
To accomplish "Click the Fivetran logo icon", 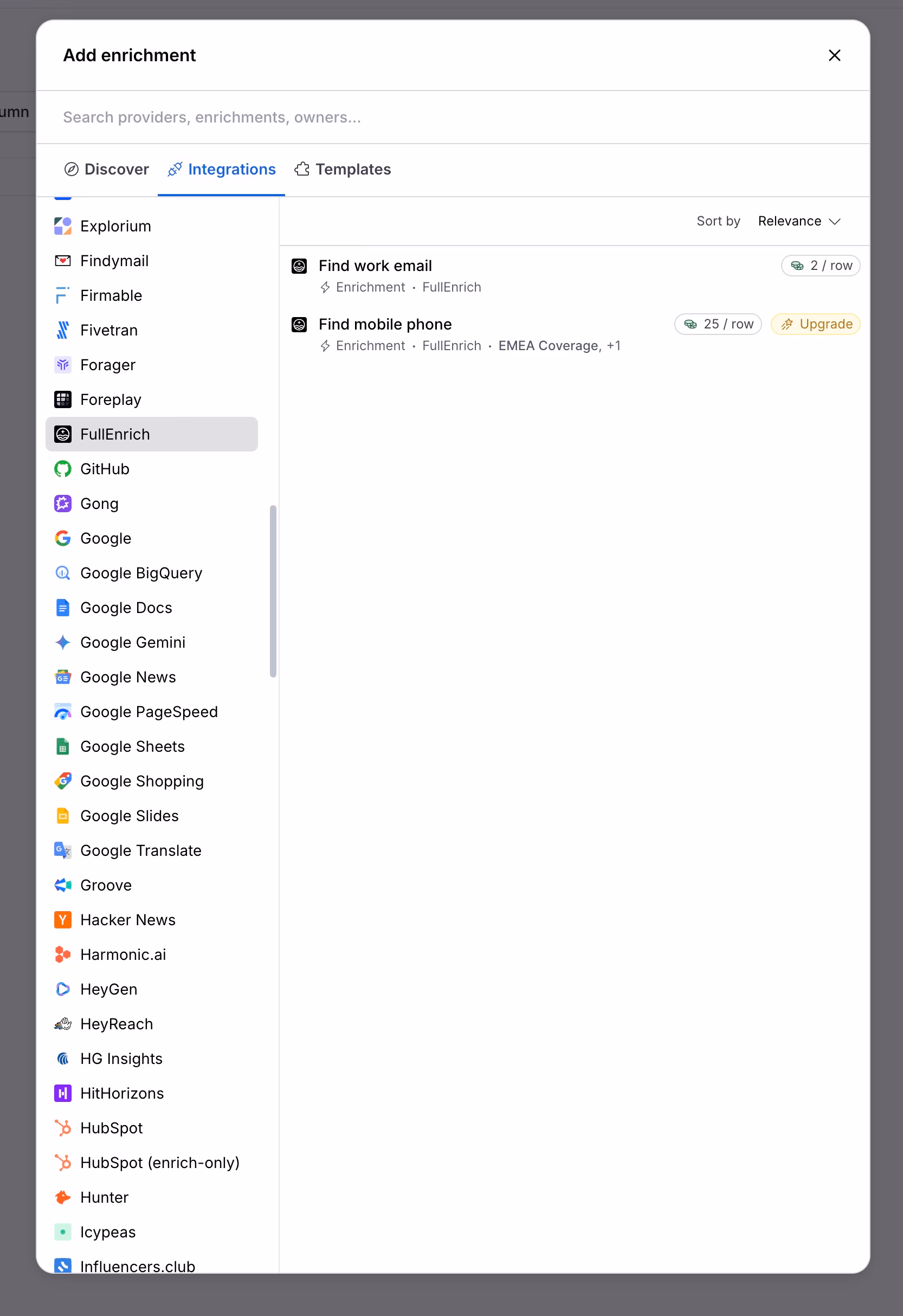I will [x=63, y=330].
